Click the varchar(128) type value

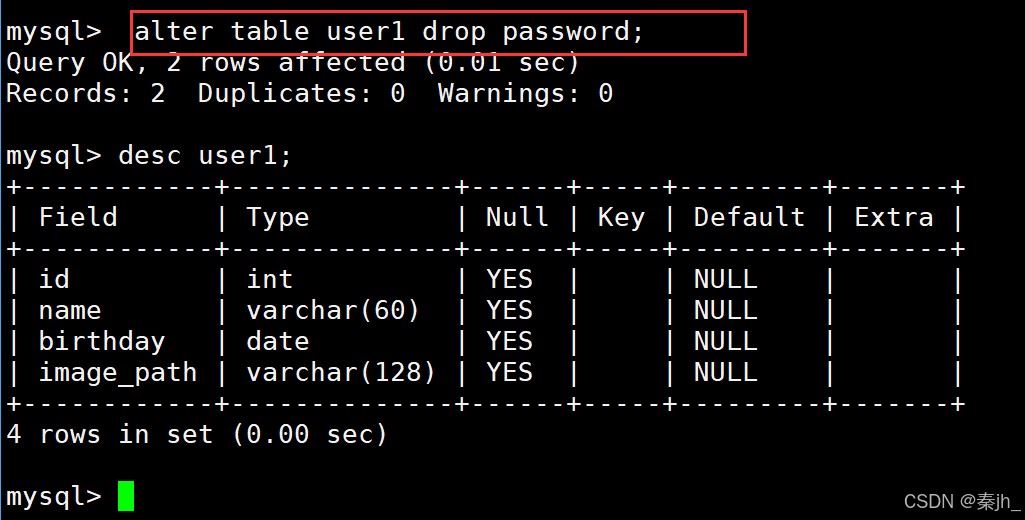[x=341, y=373]
